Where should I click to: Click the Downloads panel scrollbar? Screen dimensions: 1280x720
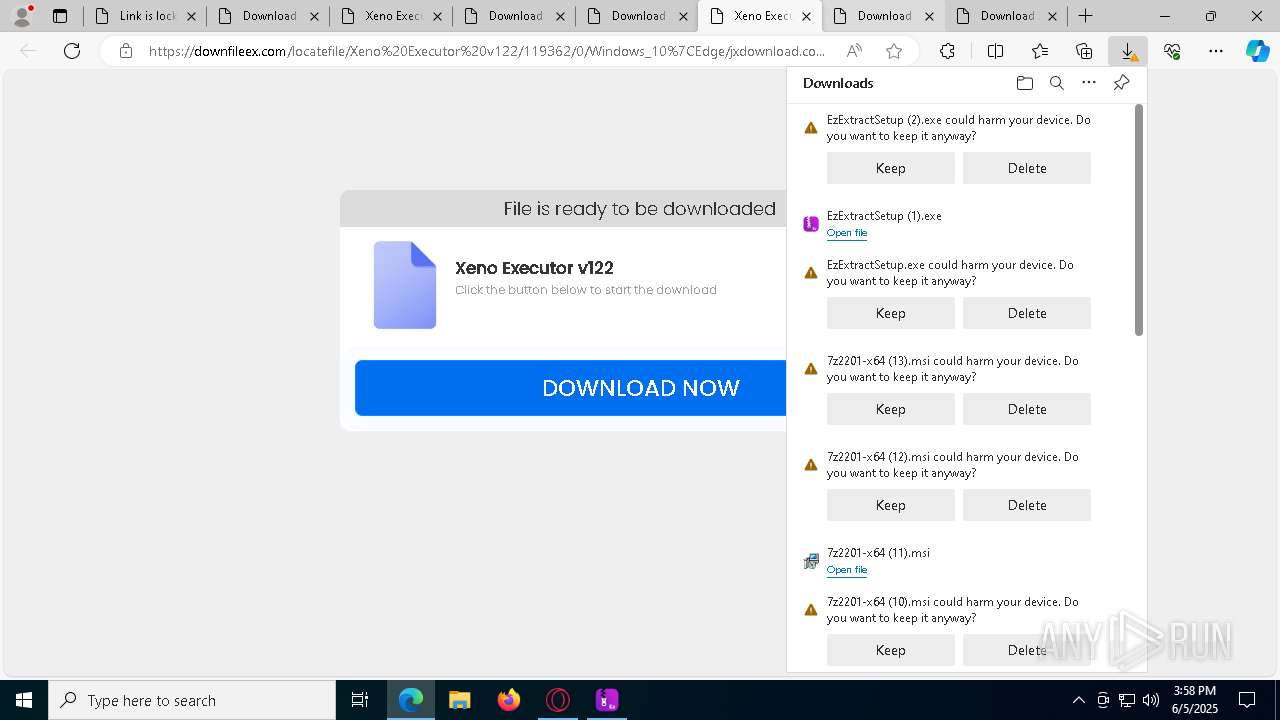(1139, 220)
